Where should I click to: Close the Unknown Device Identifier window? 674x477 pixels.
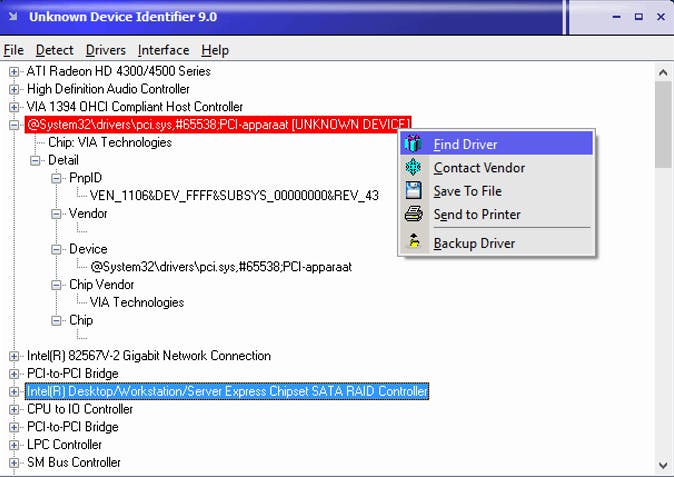tap(661, 17)
